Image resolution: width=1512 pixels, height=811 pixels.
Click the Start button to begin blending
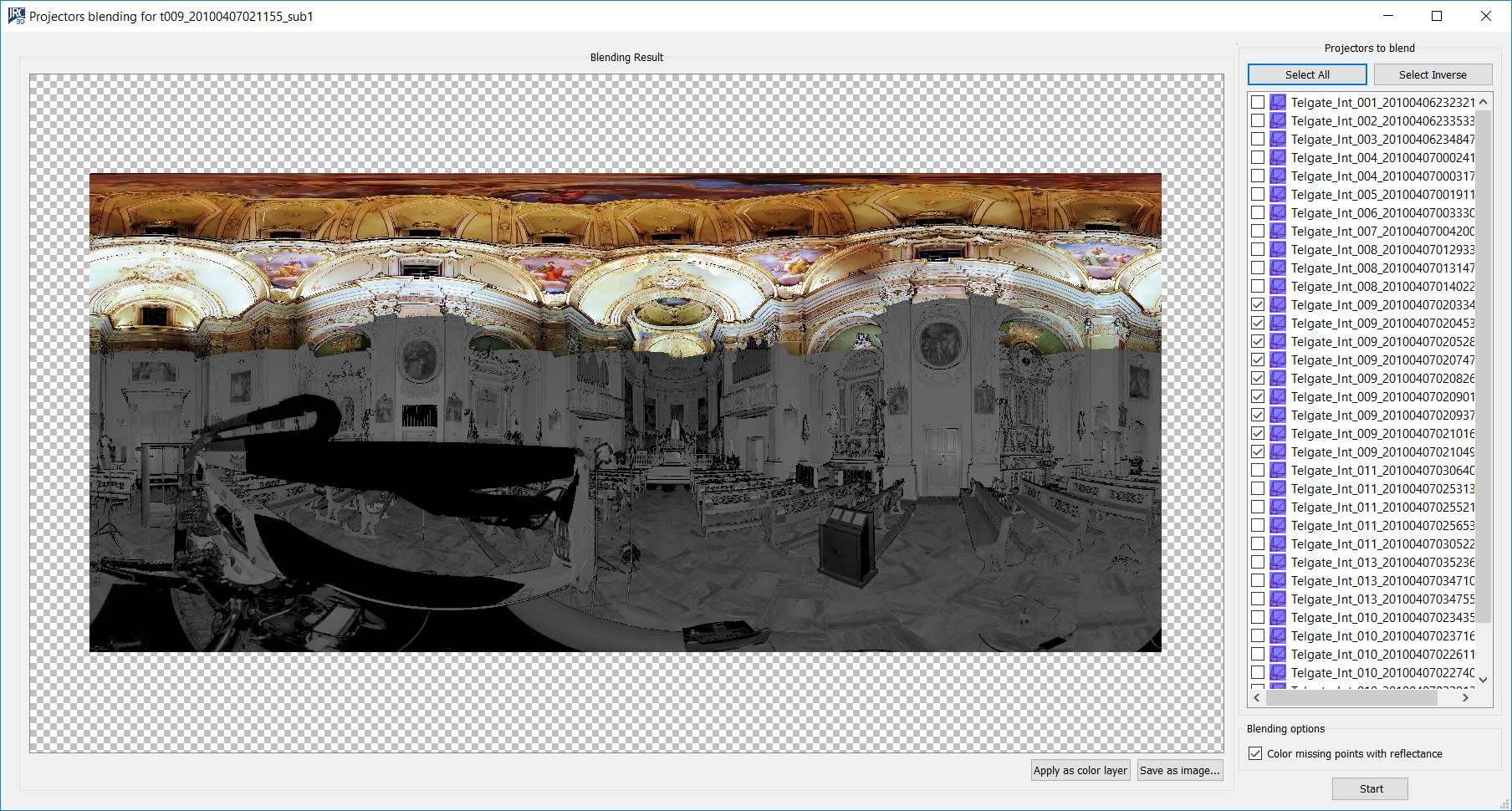1370,788
